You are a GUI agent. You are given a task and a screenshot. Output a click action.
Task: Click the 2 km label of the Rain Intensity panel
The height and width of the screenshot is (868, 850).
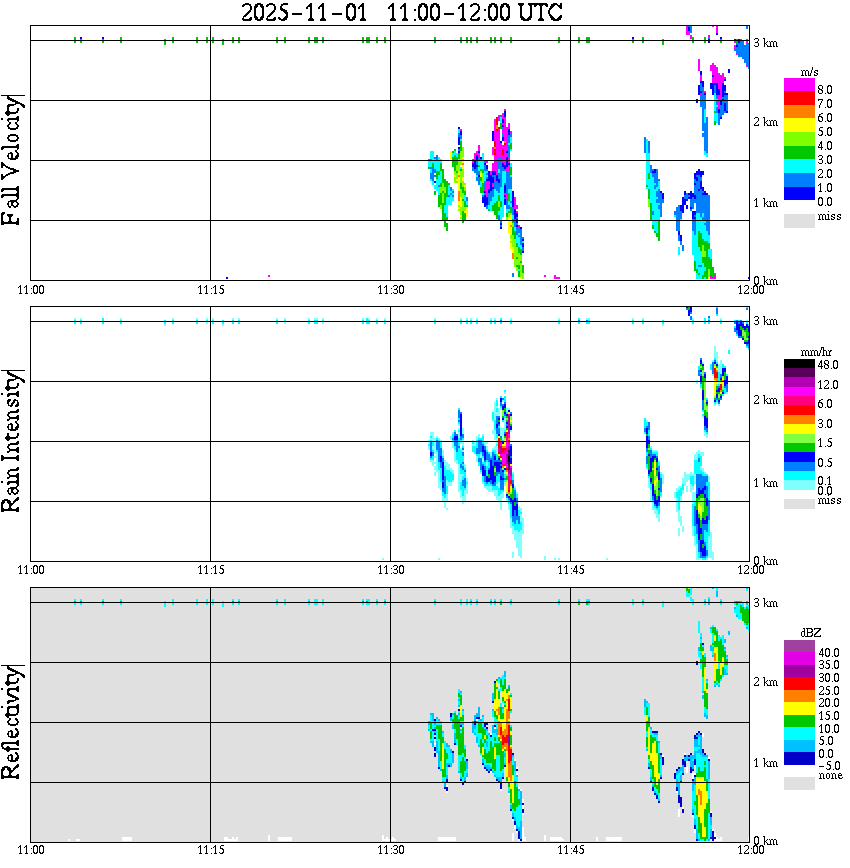tap(765, 400)
